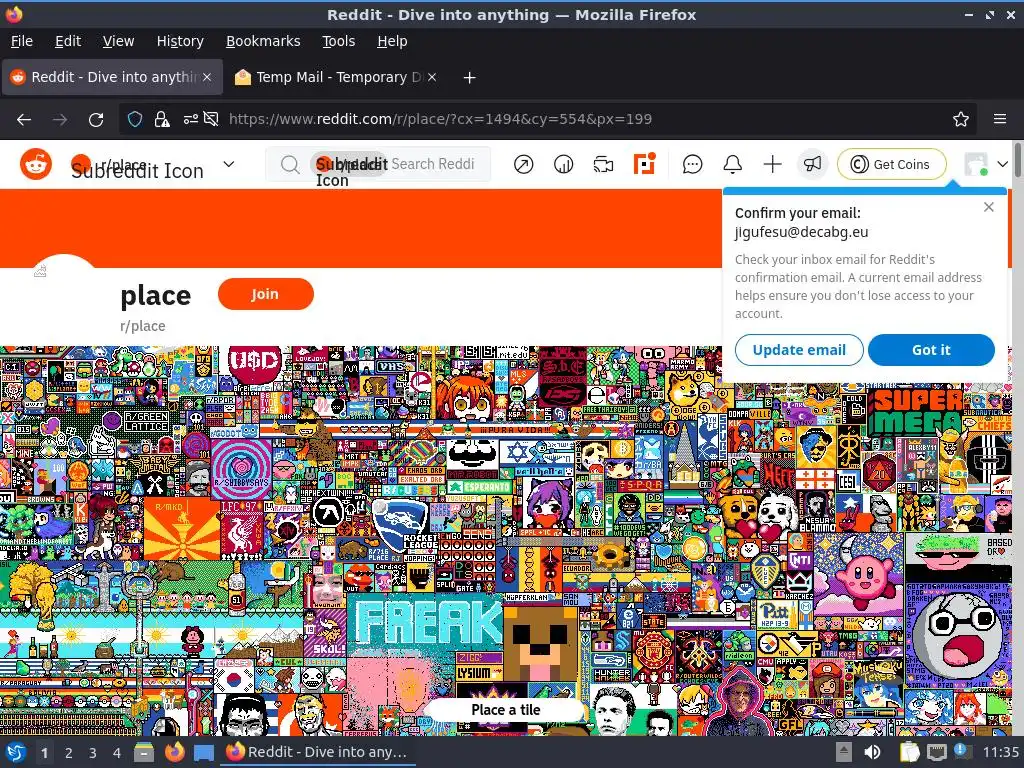Screen dimensions: 1024x768
Task: Open the taskbar file manager icon
Action: pos(144,752)
